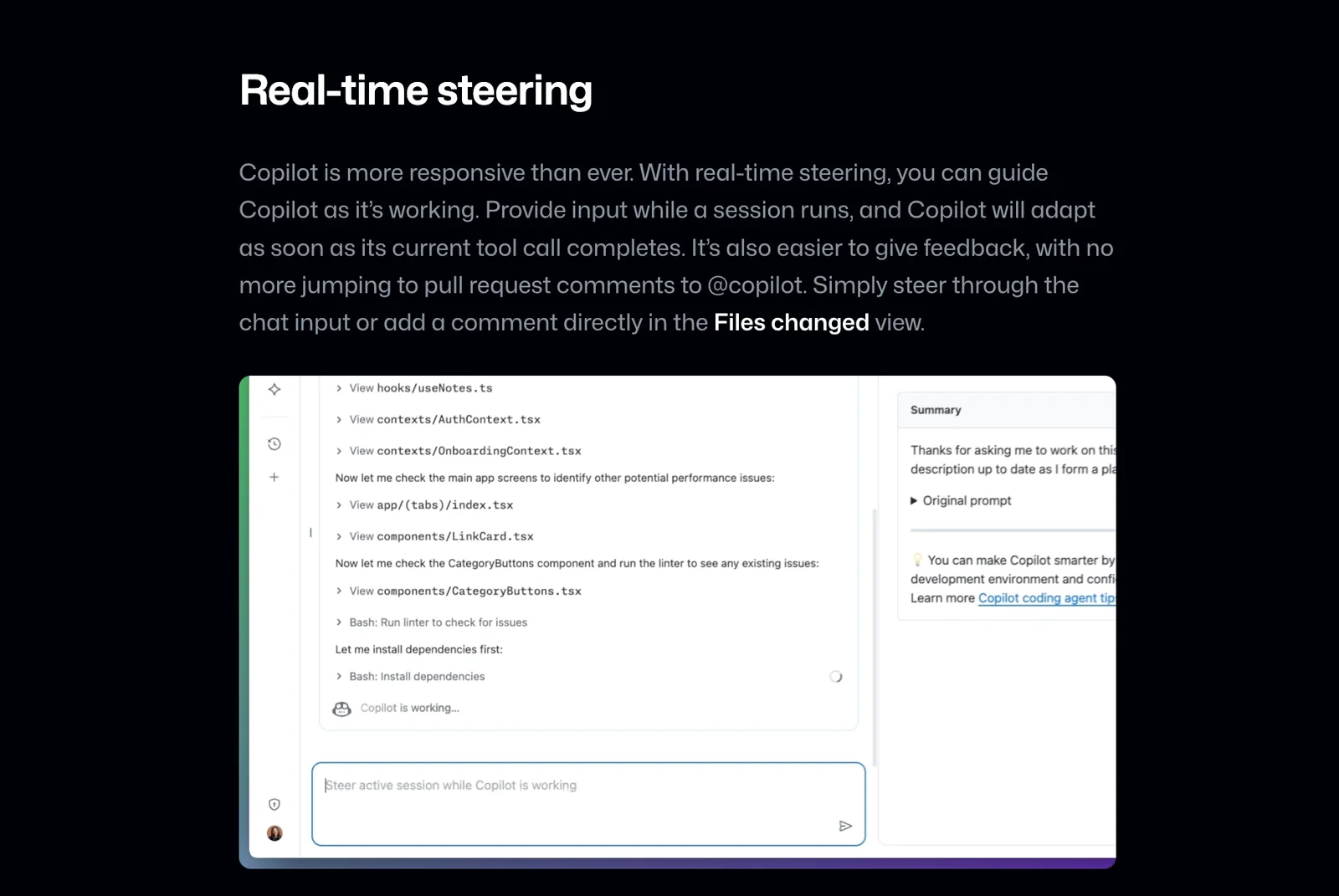Expand View contexts/AuthContext.tsx step

pyautogui.click(x=339, y=420)
